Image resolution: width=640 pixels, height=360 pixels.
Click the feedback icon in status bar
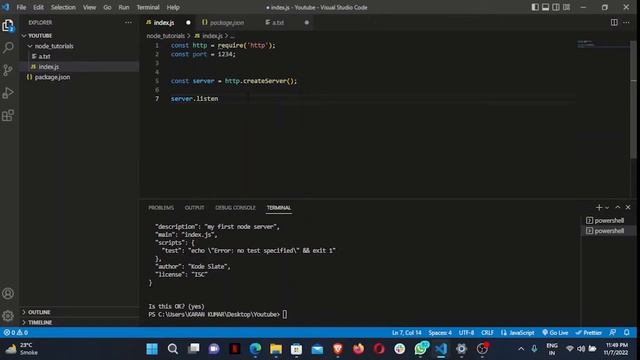pos(613,333)
